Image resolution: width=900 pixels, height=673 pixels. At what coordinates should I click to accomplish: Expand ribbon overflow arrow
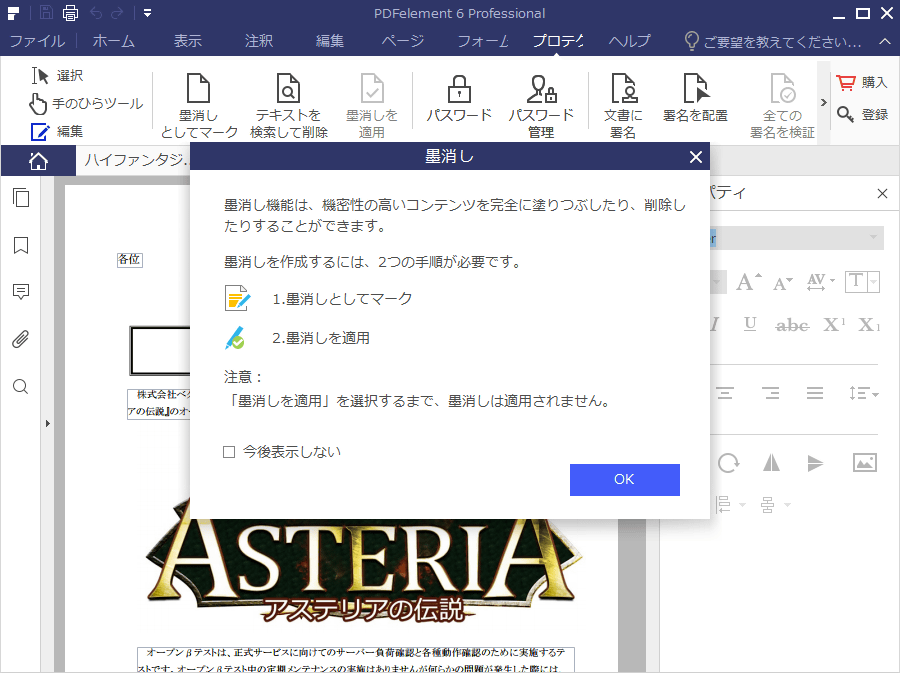[x=824, y=102]
